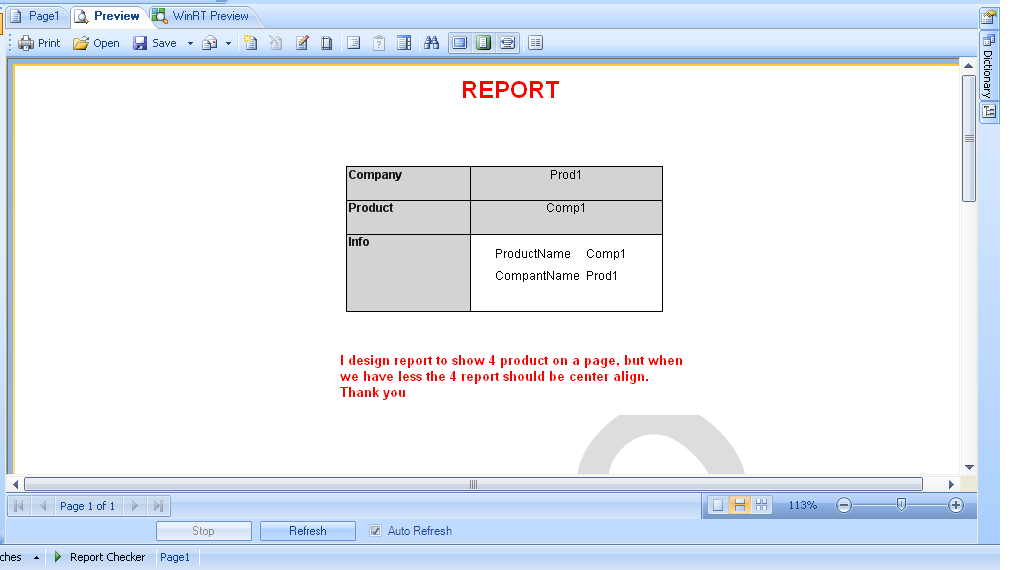This screenshot has width=1024, height=570.
Task: Click the ProductName label in Info
Action: pyautogui.click(x=533, y=254)
